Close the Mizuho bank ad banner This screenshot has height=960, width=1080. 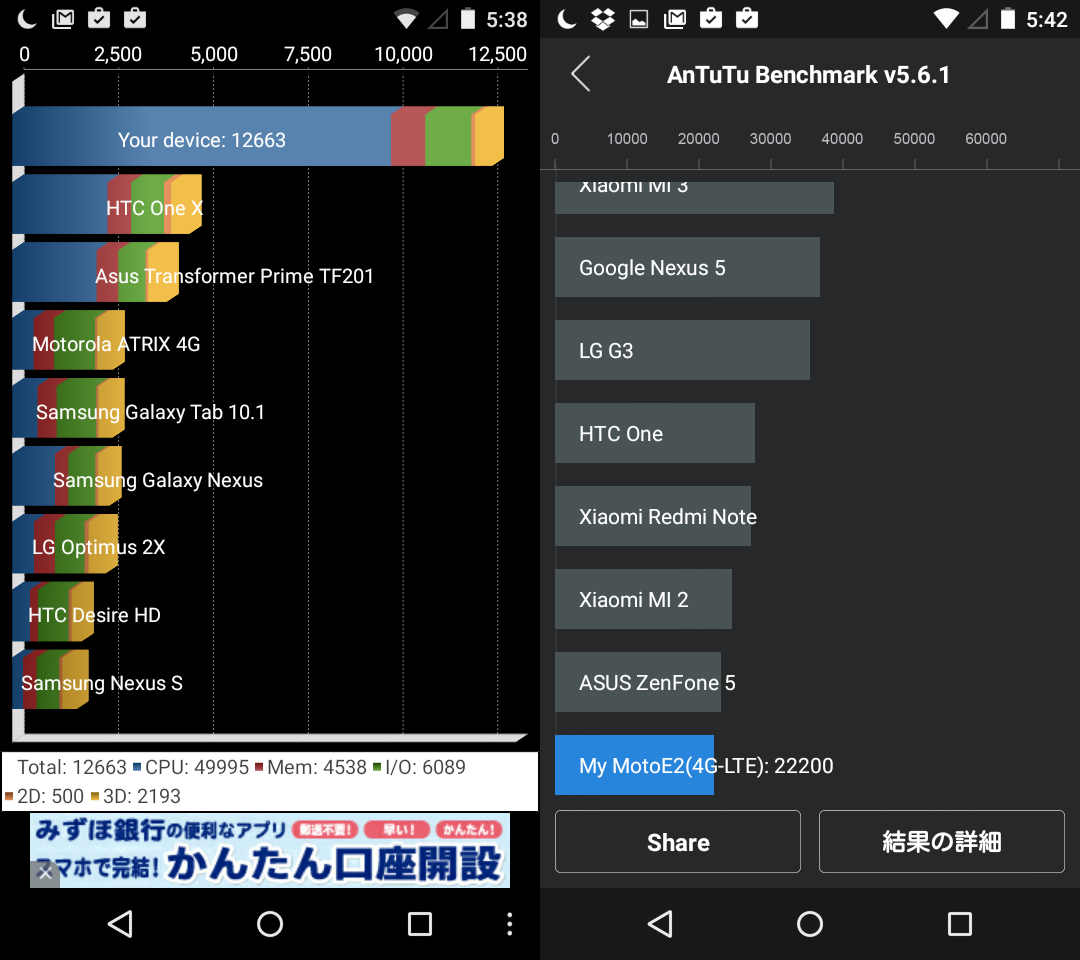(45, 873)
